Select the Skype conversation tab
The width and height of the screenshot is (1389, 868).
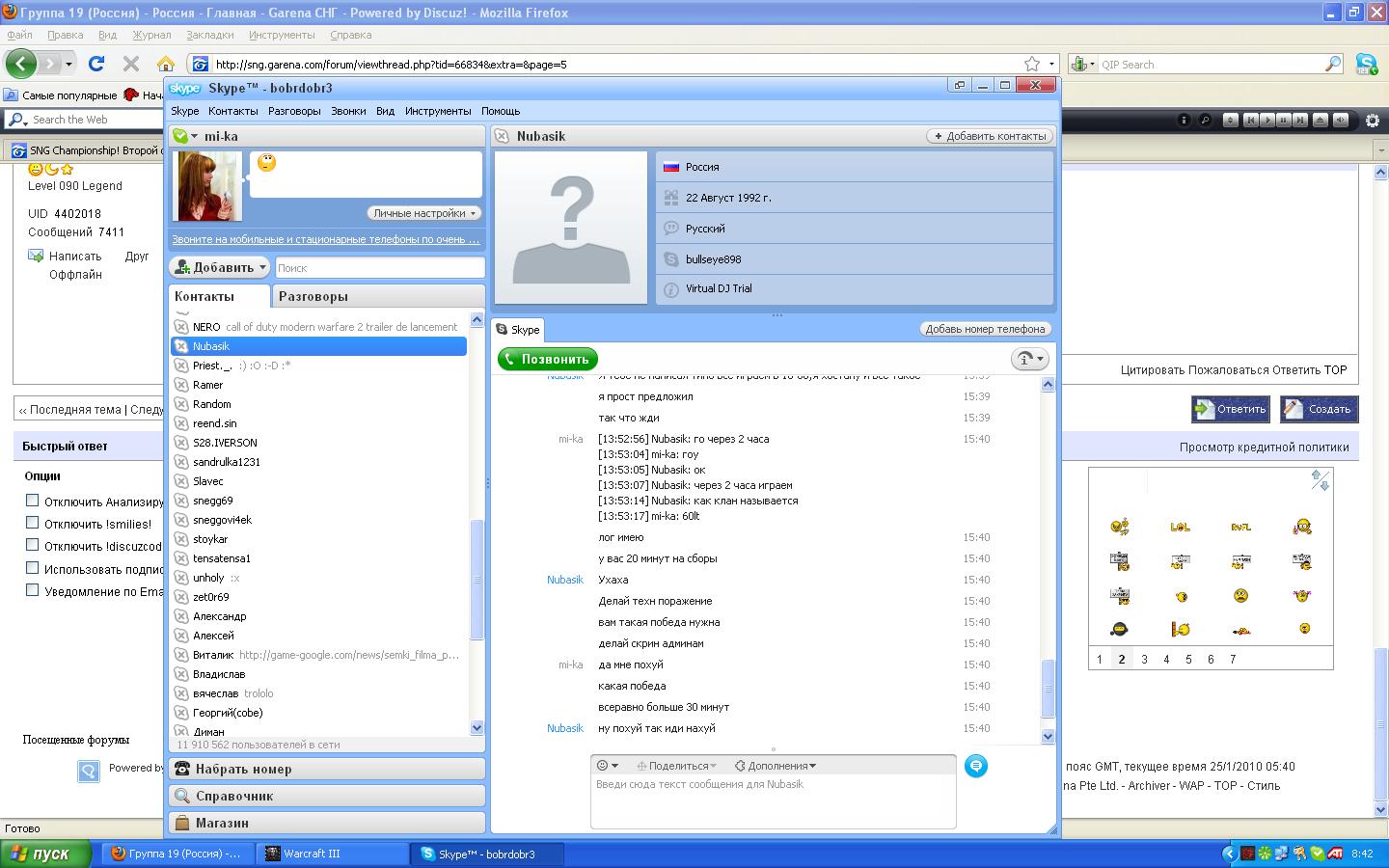pos(518,330)
